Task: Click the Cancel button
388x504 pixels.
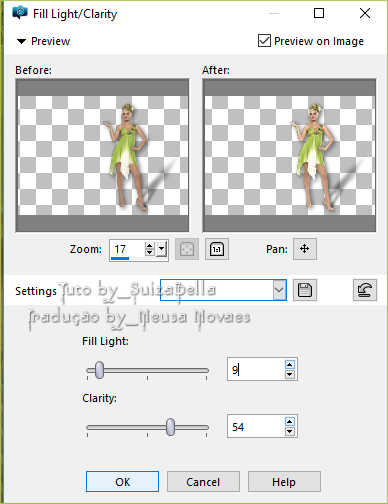Action: (x=203, y=482)
